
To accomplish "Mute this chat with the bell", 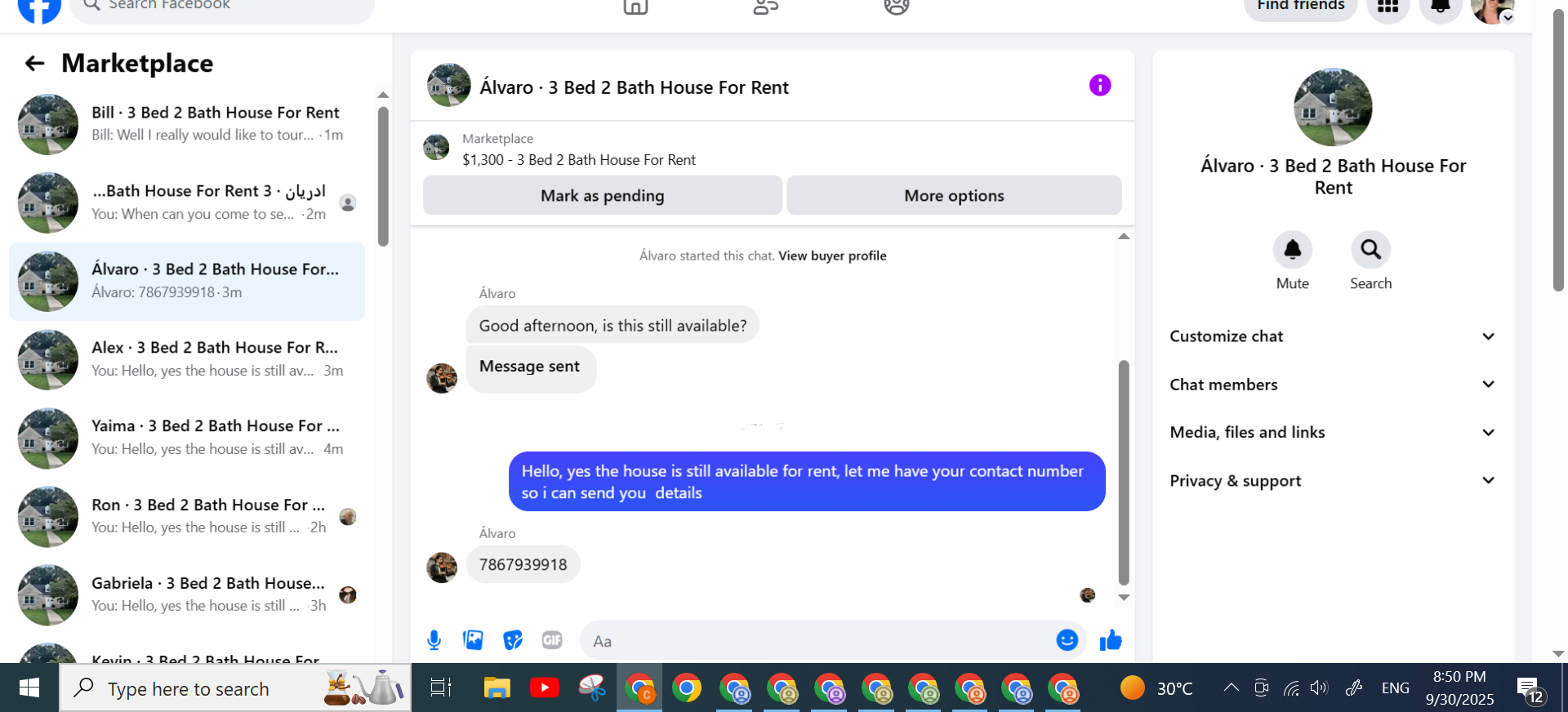I will [x=1292, y=249].
